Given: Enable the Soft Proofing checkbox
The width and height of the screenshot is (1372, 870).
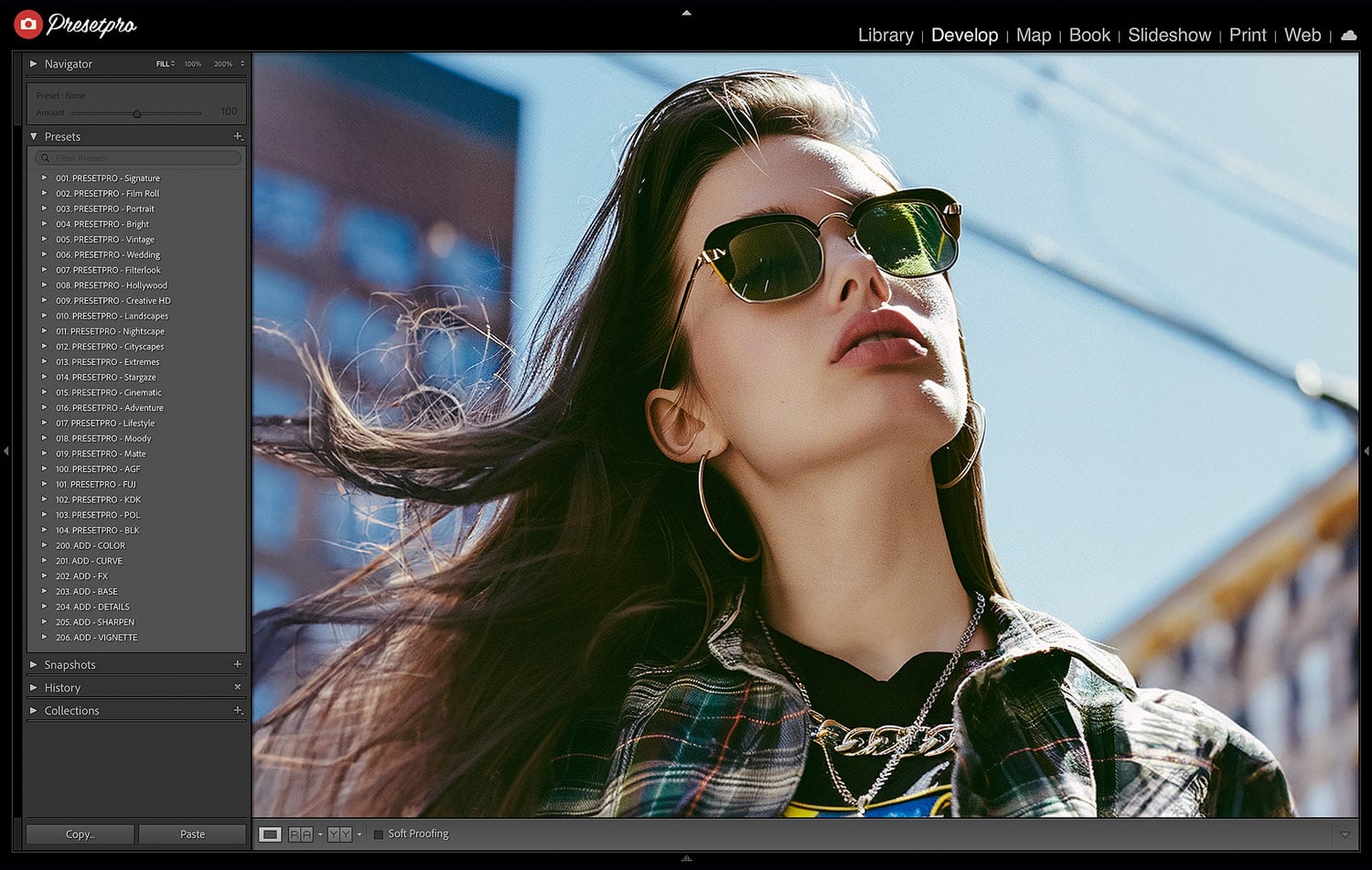Looking at the screenshot, I should (379, 834).
